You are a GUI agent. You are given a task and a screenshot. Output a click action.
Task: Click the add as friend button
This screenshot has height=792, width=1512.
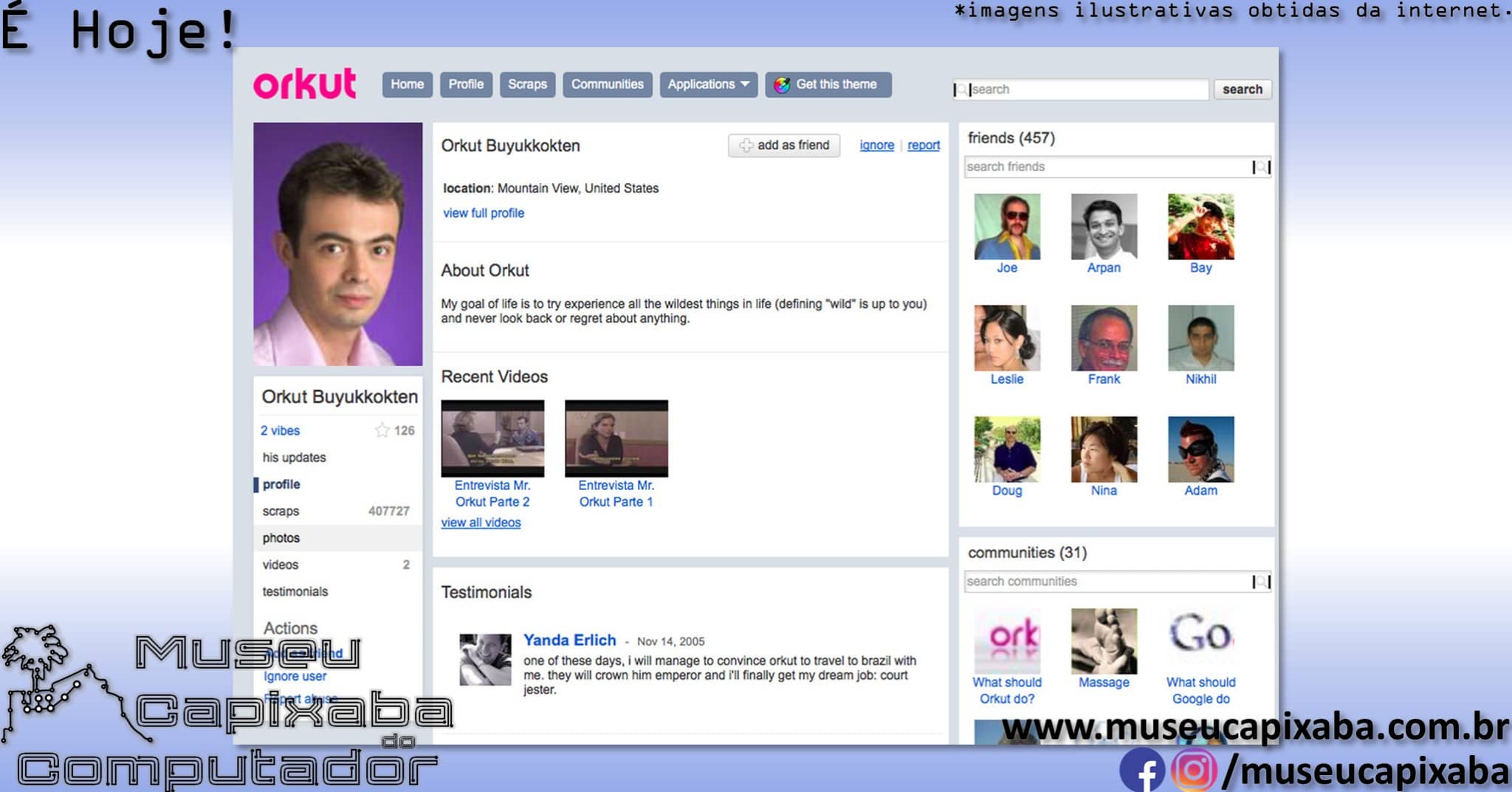784,145
